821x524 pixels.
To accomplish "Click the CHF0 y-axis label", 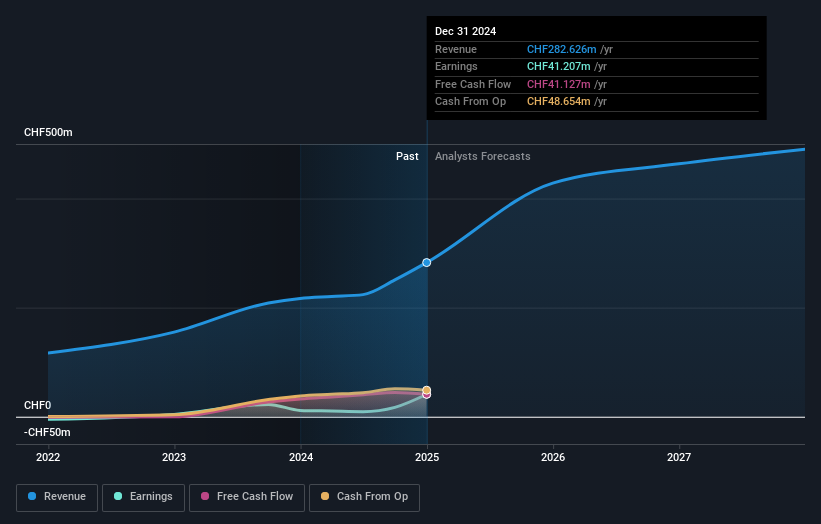I will 38,405.
